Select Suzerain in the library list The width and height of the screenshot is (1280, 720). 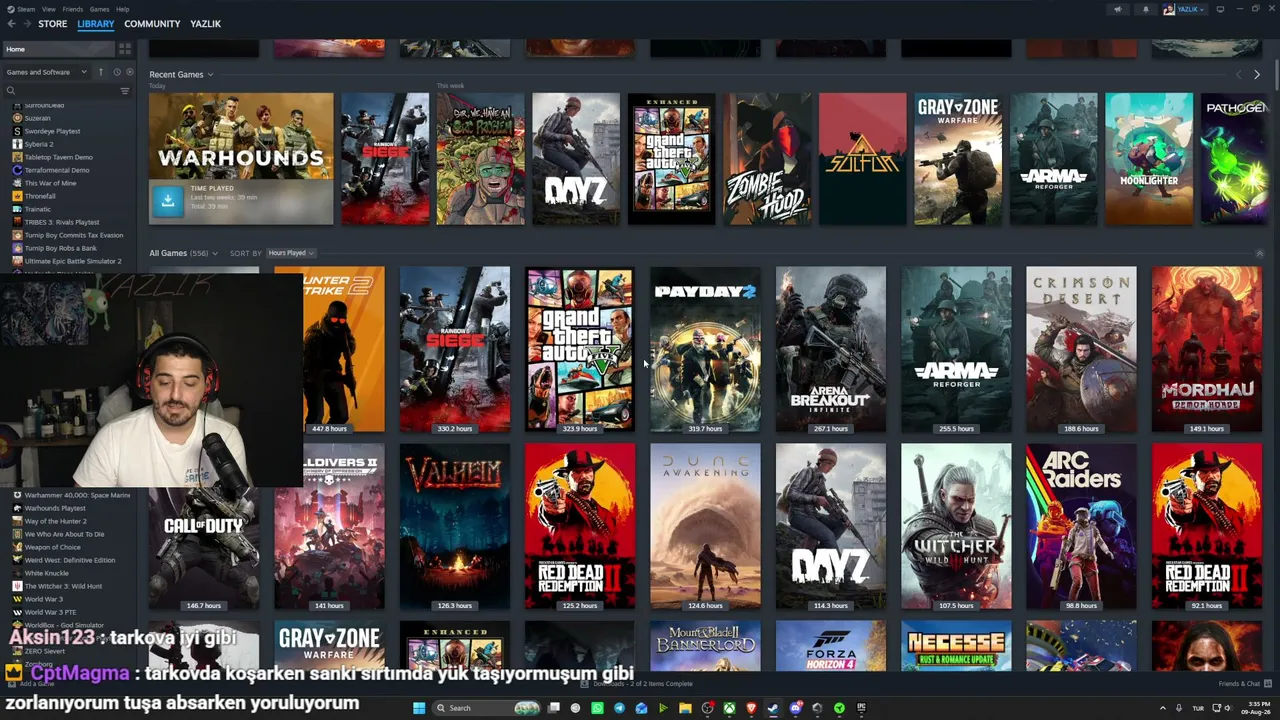coord(37,118)
